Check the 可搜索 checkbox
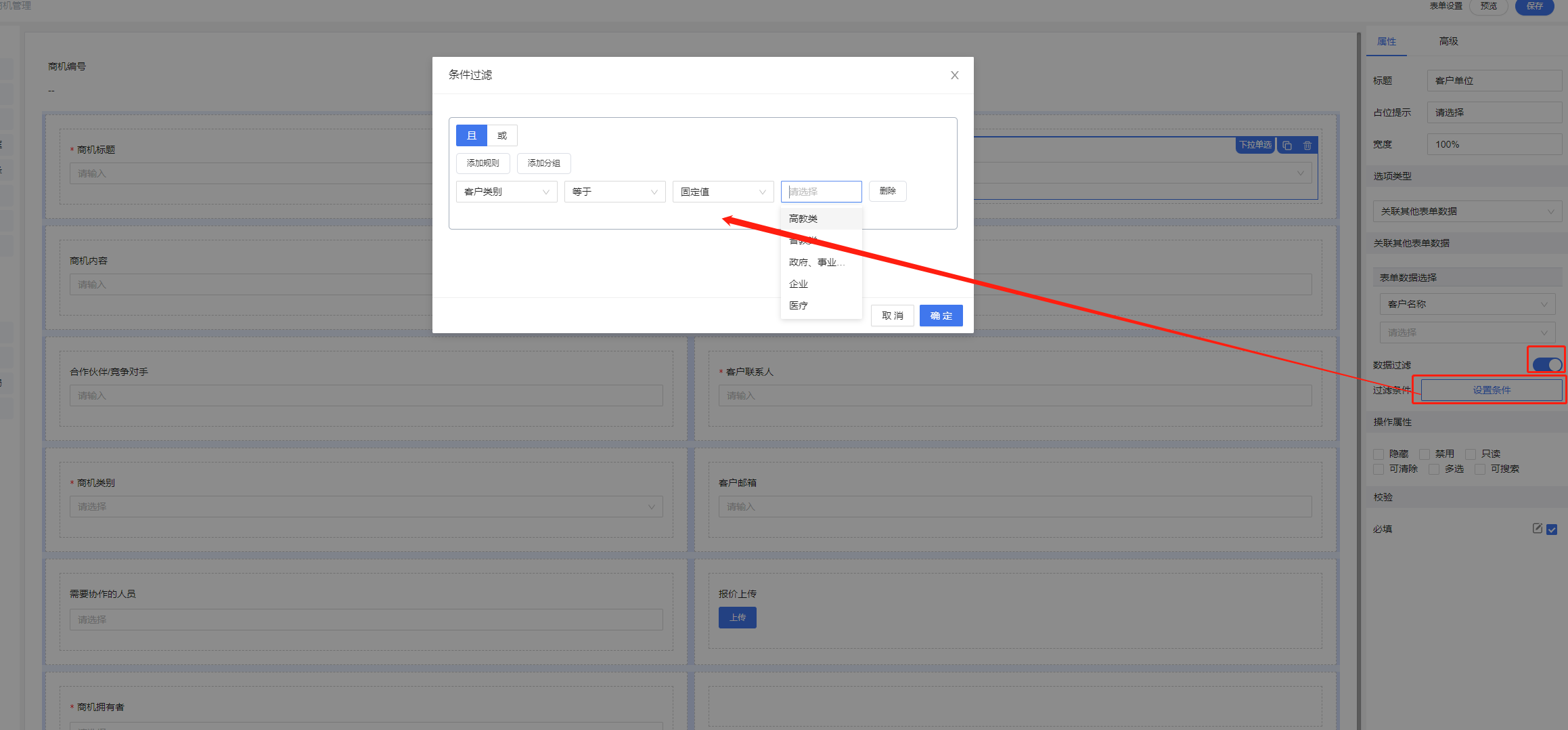 point(1480,469)
